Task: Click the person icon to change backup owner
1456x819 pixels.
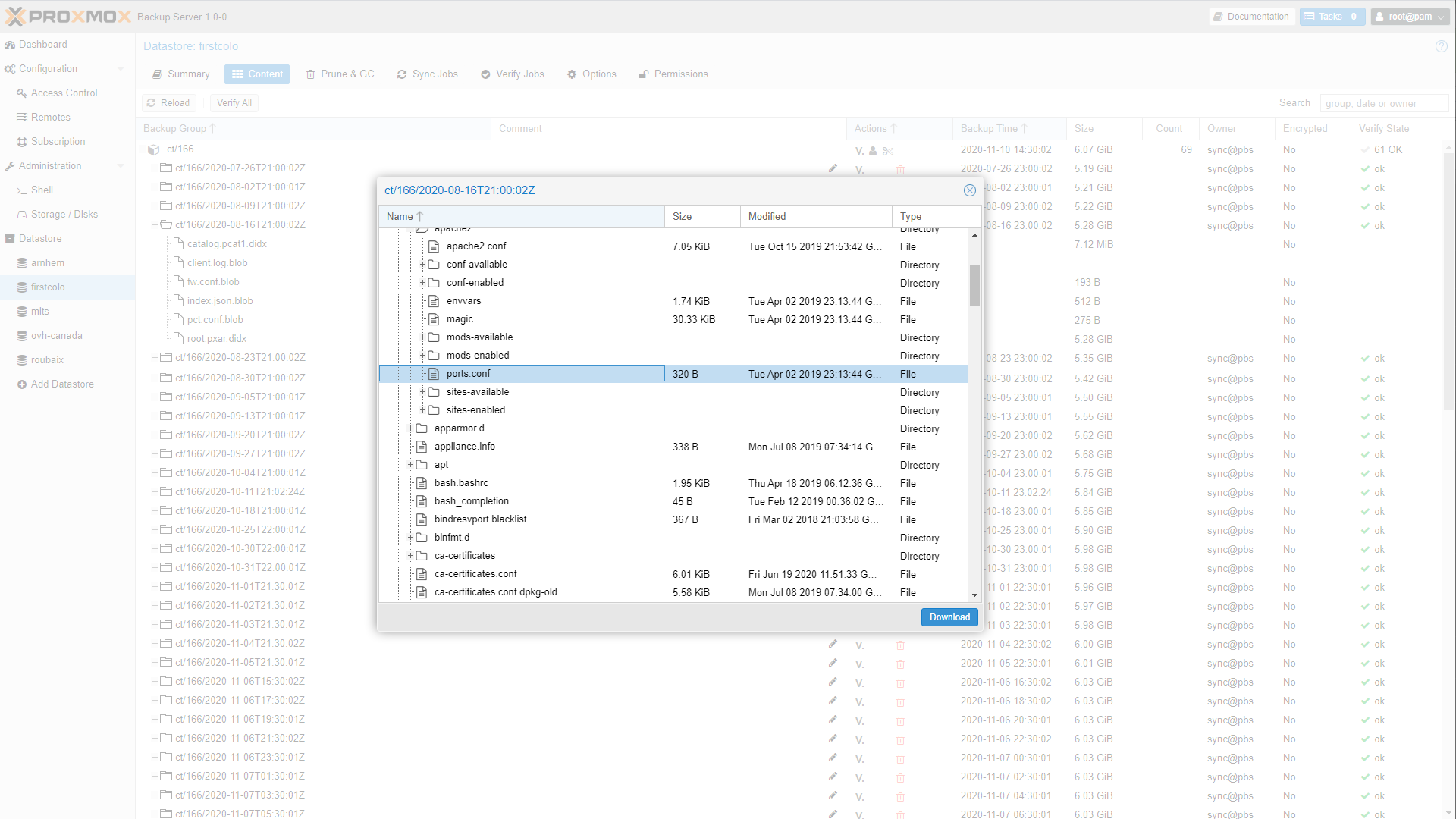Action: [x=874, y=151]
